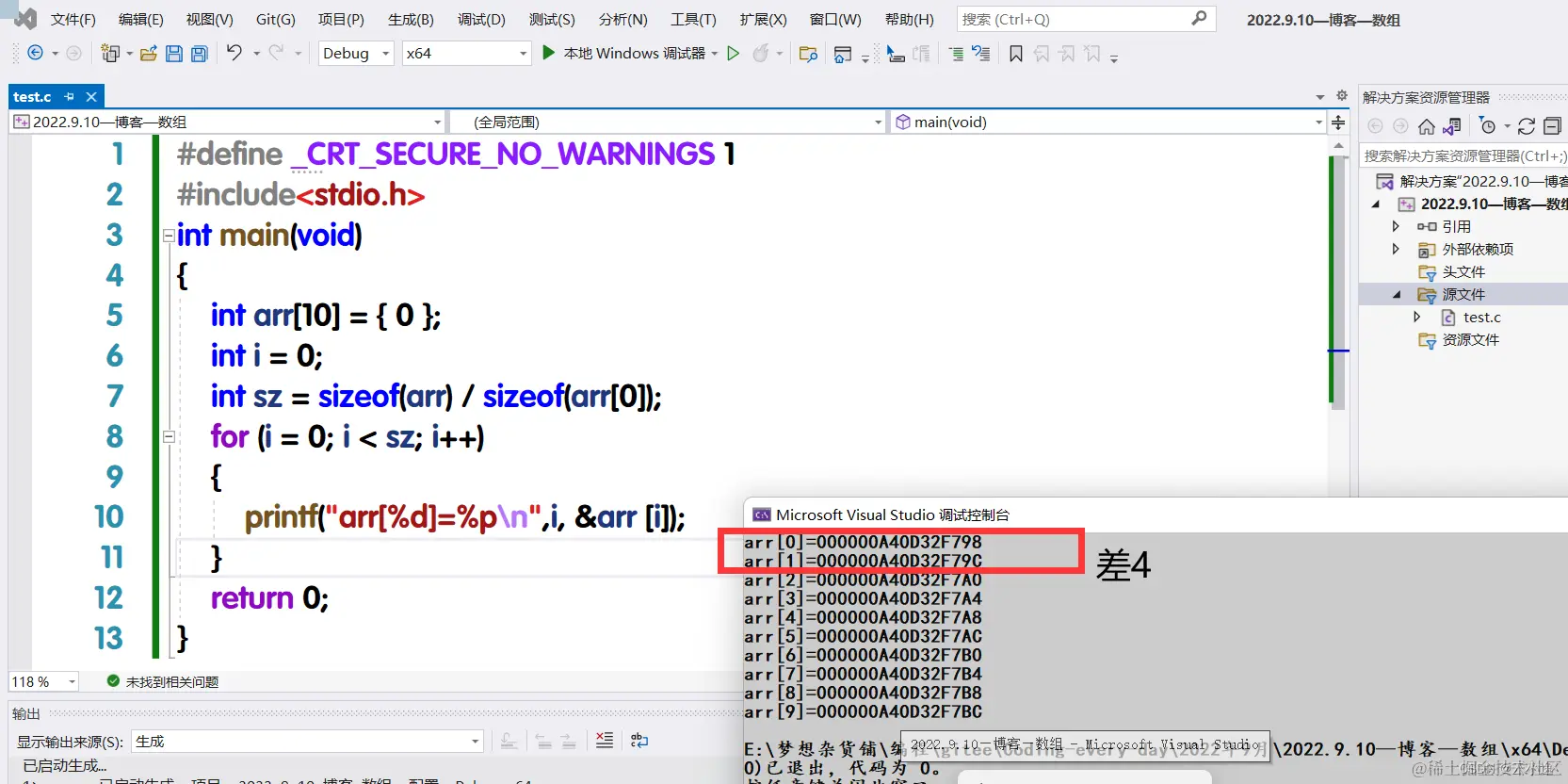Collapse the for loop block at line 8
This screenshot has height=784, width=1568.
169,436
